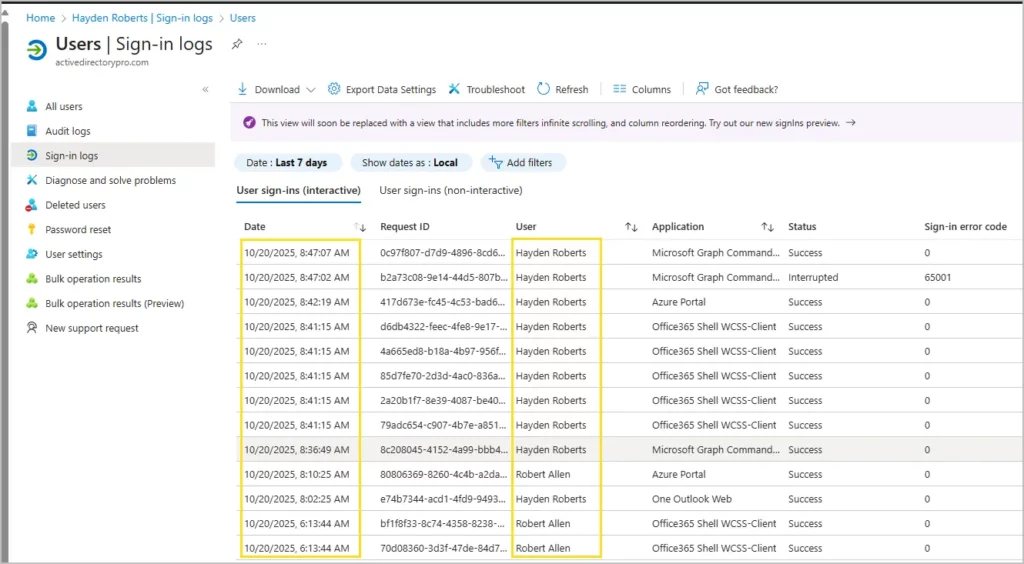Click activedirectorypro.com tenant name
The image size is (1024, 564).
(102, 63)
